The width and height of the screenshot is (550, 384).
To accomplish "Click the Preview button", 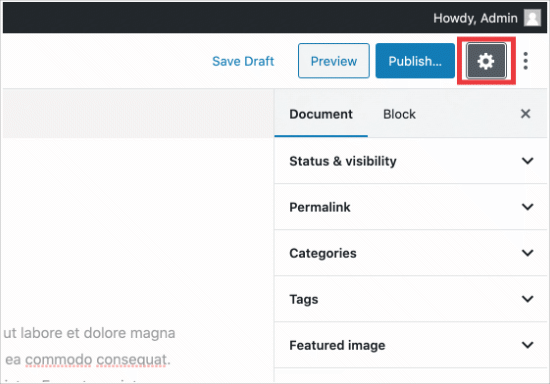I will click(334, 61).
